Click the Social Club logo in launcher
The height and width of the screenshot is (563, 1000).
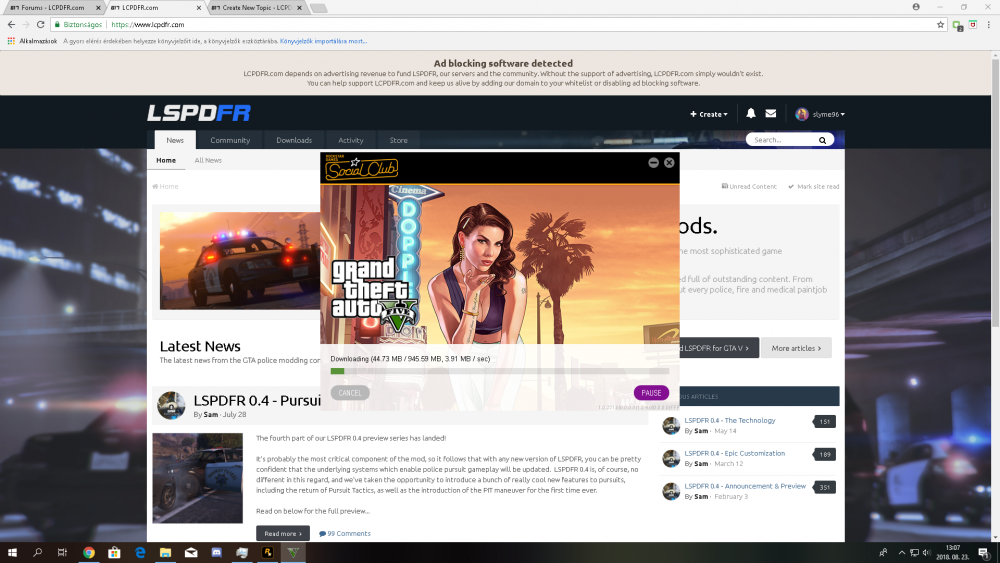[361, 168]
